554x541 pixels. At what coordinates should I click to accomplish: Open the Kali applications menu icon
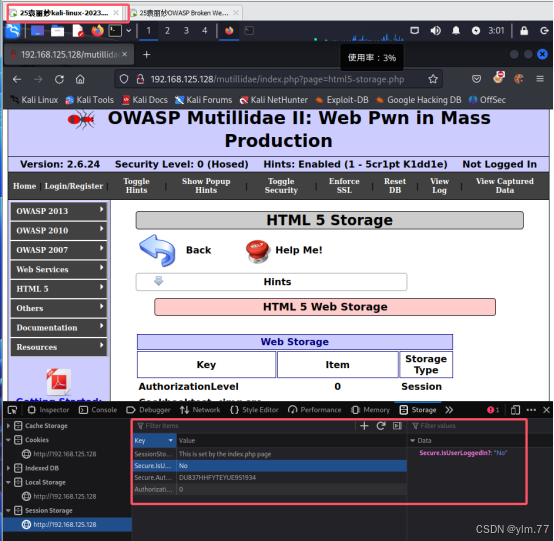tap(13, 31)
